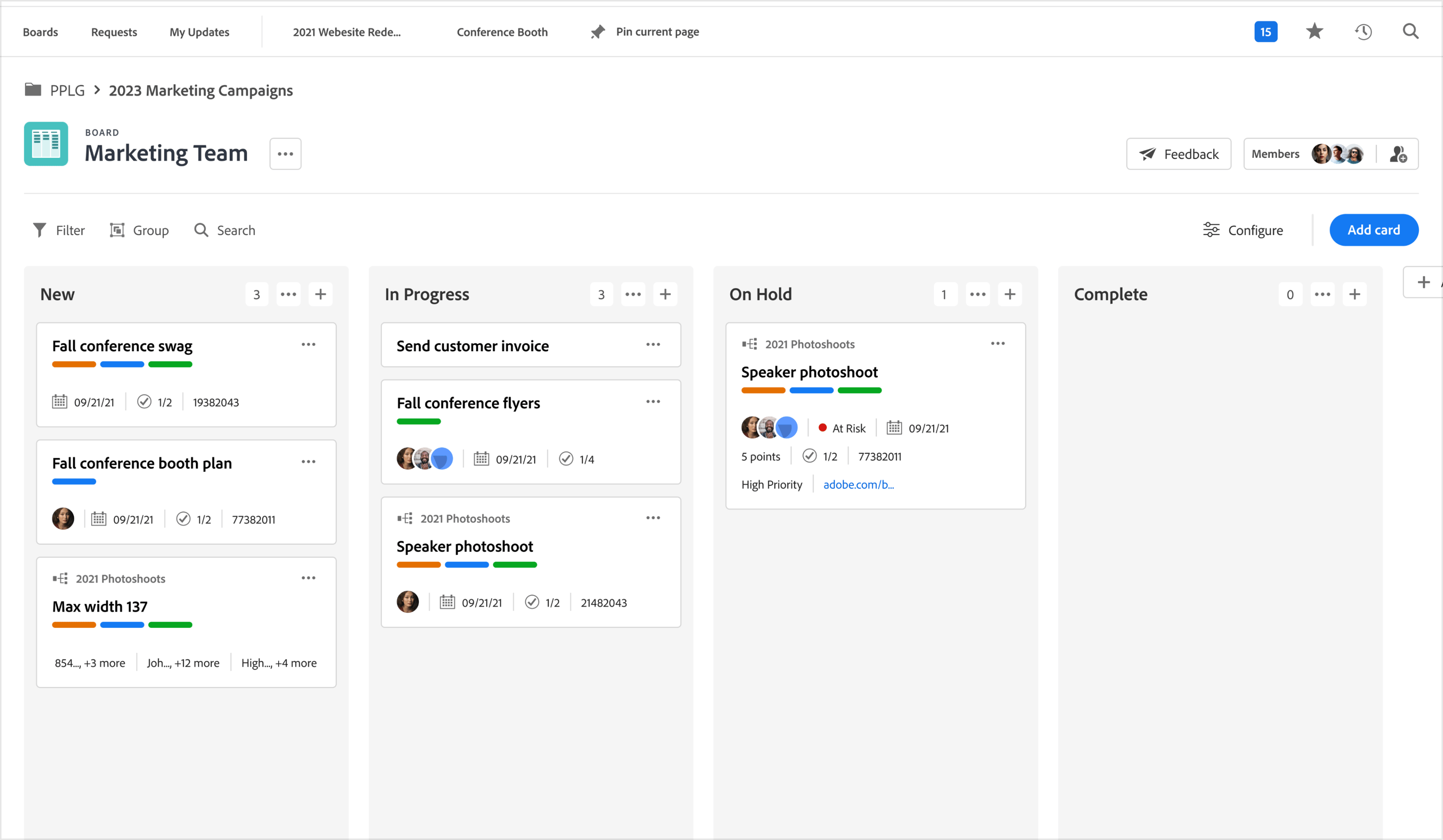Image resolution: width=1443 pixels, height=840 pixels.
Task: Add a card to On Hold column with plus
Action: (x=1009, y=294)
